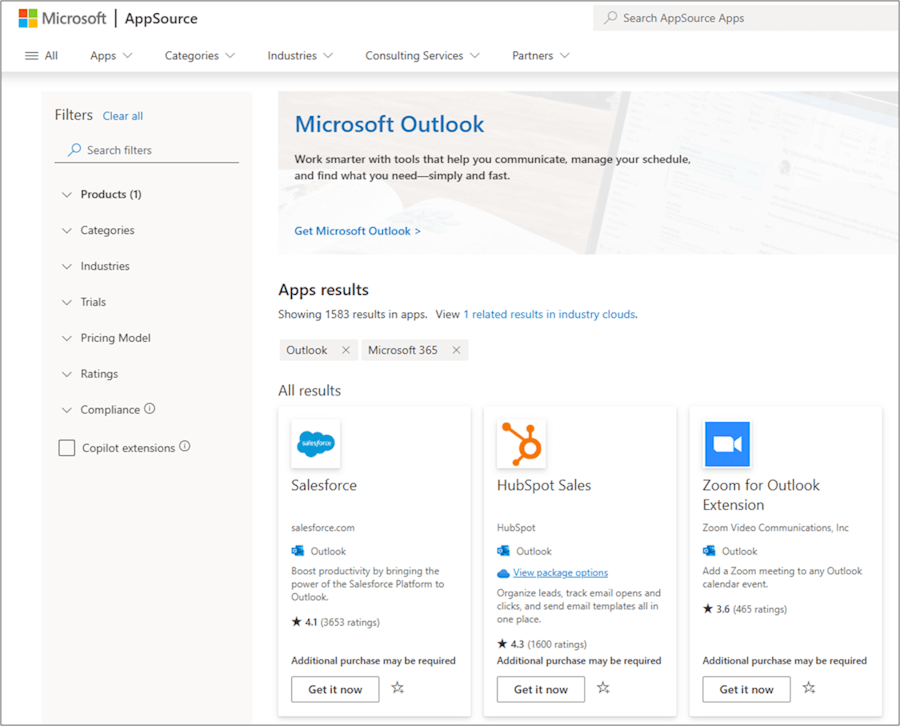Screen dimensions: 900x726
Task: Add Salesforce to favorites with the star icon
Action: coord(397,689)
